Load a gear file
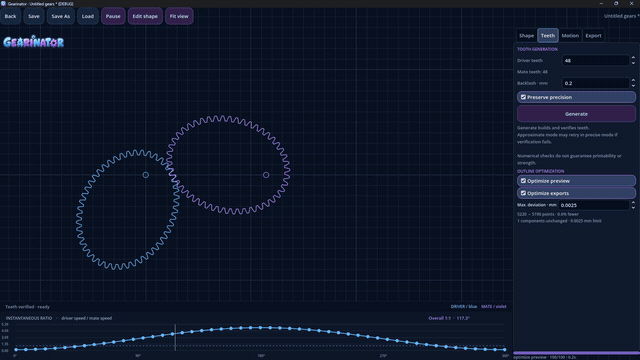Viewport: 640px width, 360px height. (x=88, y=16)
